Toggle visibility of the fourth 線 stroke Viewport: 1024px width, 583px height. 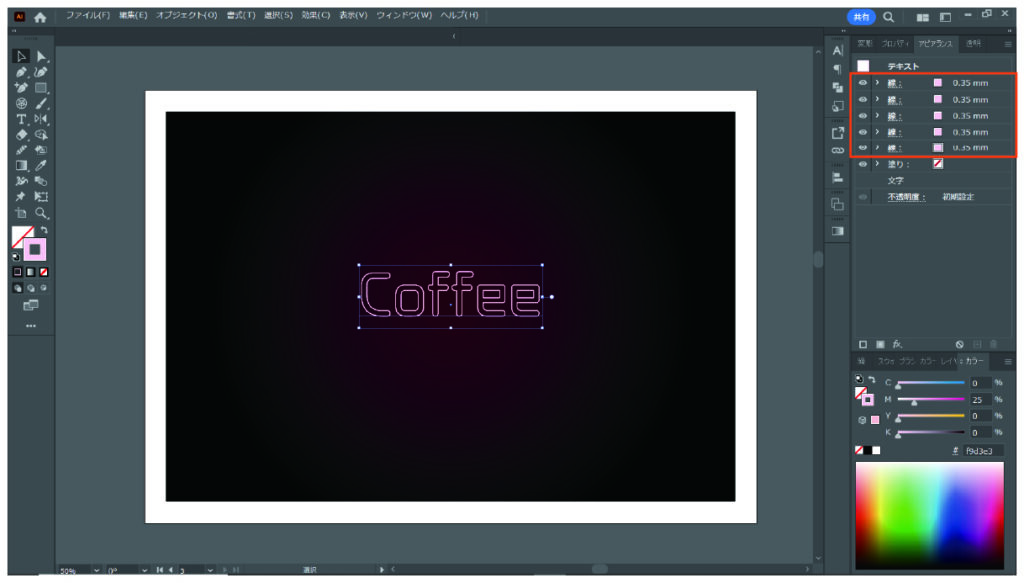[x=863, y=132]
